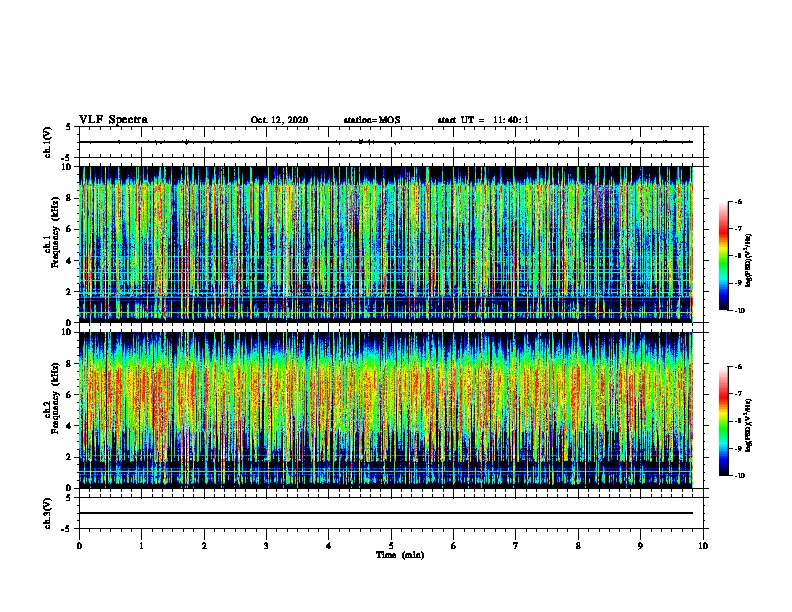Viewport: 792px width, 612px height.
Task: Click the time axis tick label "5"
Action: pos(391,545)
